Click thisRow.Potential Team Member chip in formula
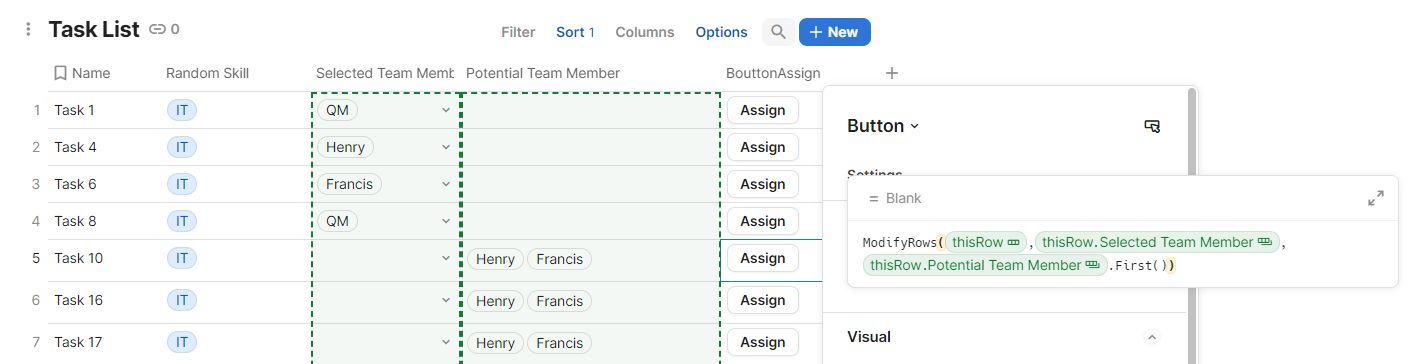 (985, 265)
